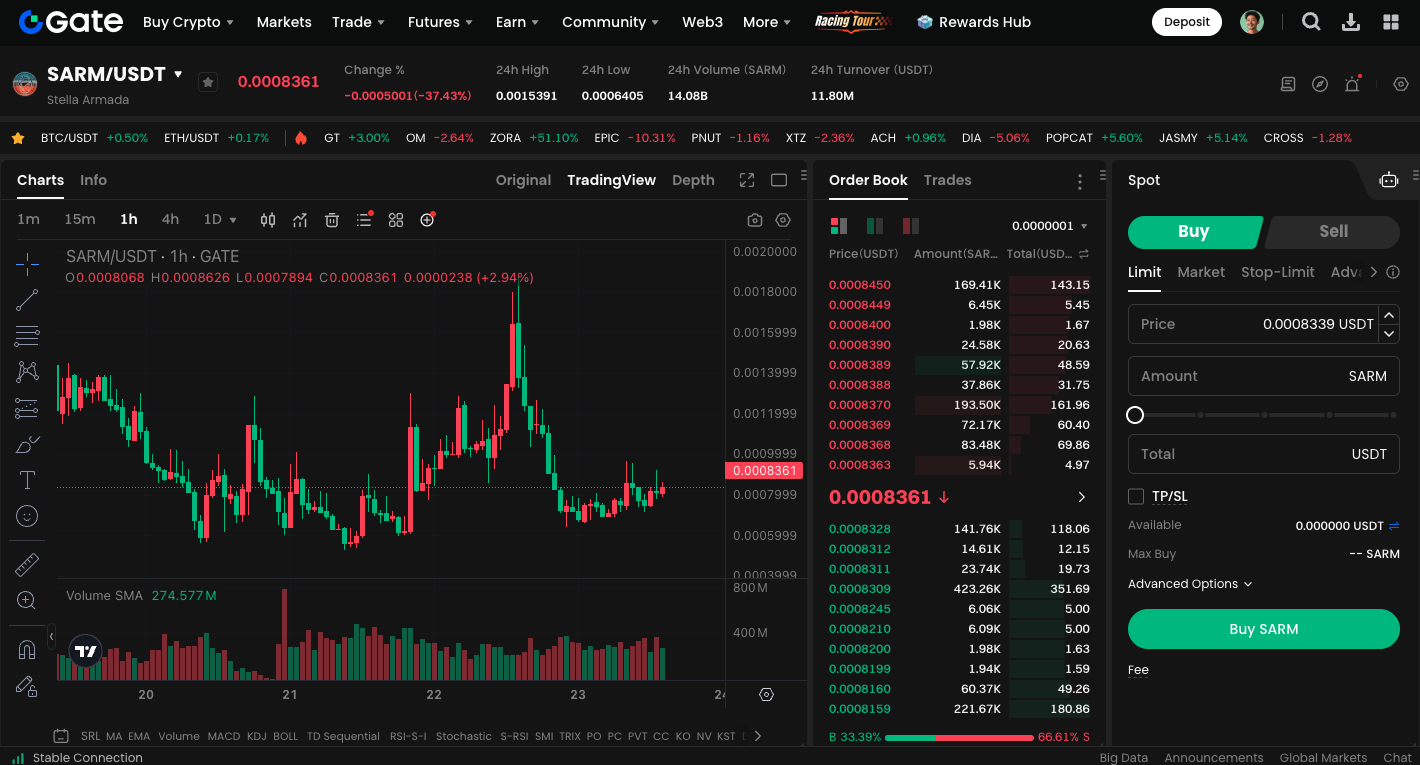The height and width of the screenshot is (765, 1420).
Task: Show more indicators arrow at bottom
Action: [x=757, y=736]
